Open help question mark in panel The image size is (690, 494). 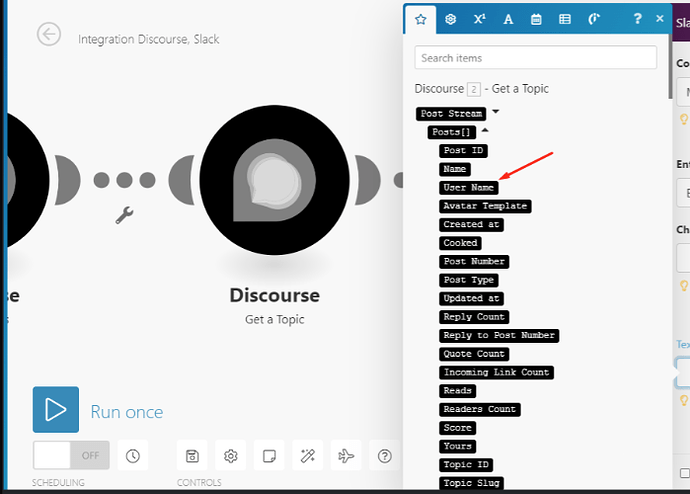pyautogui.click(x=637, y=18)
